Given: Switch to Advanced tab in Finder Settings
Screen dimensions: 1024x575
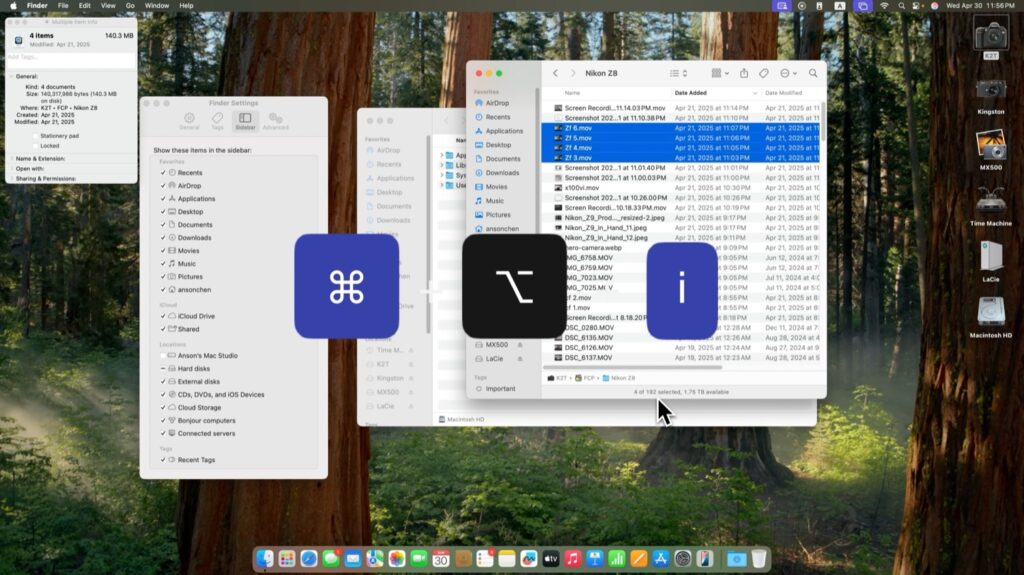Looking at the screenshot, I should [276, 121].
